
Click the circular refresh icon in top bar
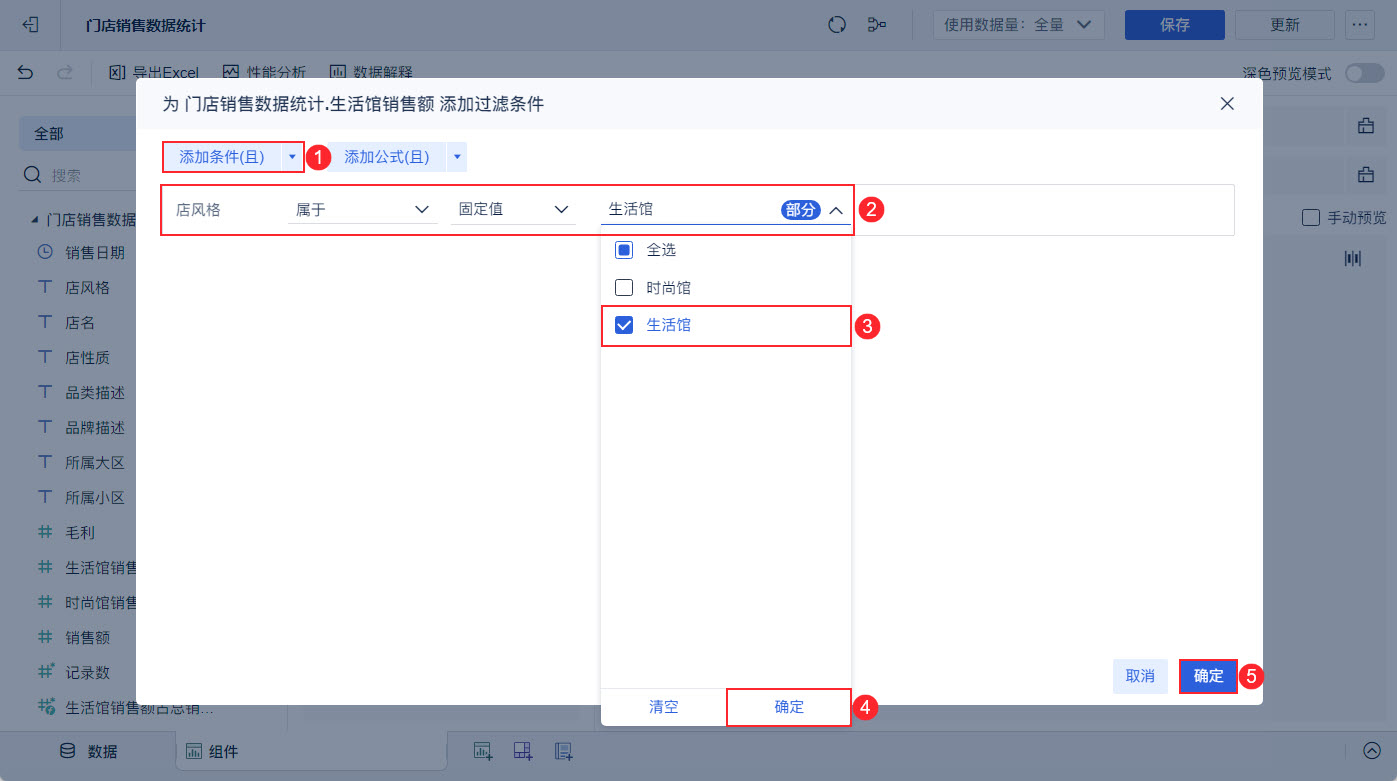[x=838, y=25]
